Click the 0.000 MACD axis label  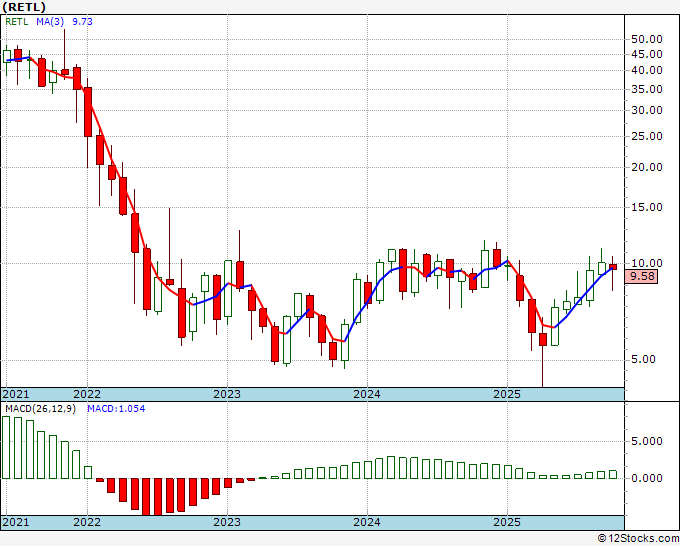point(647,478)
